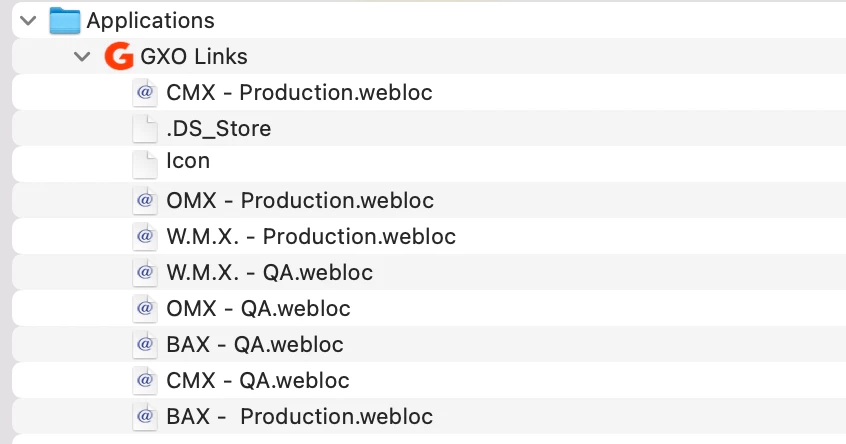The width and height of the screenshot is (846, 444).
Task: Click the W.M.X. - QA webloc icon
Action: tap(145, 272)
